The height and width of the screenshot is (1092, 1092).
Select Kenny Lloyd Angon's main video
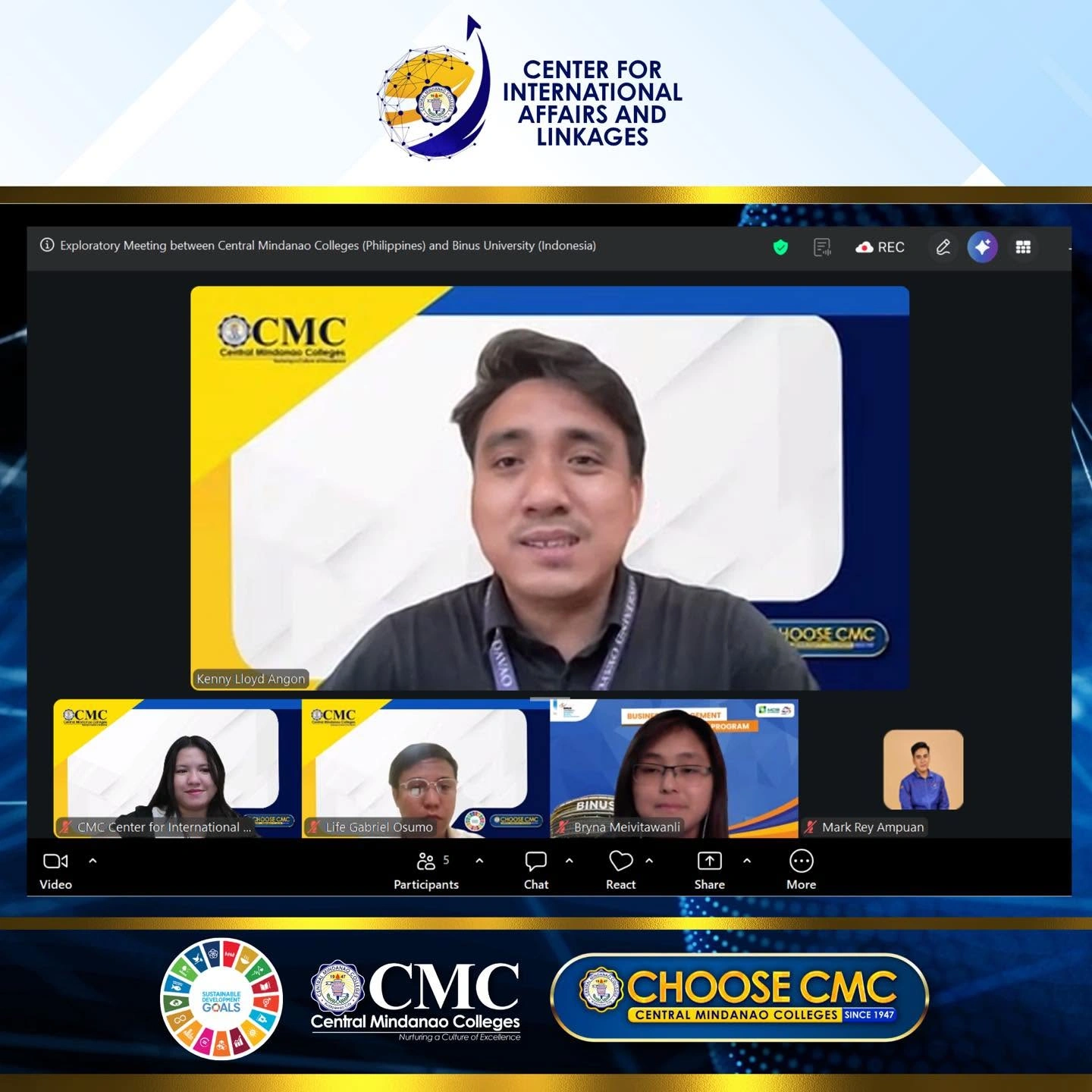(x=550, y=488)
